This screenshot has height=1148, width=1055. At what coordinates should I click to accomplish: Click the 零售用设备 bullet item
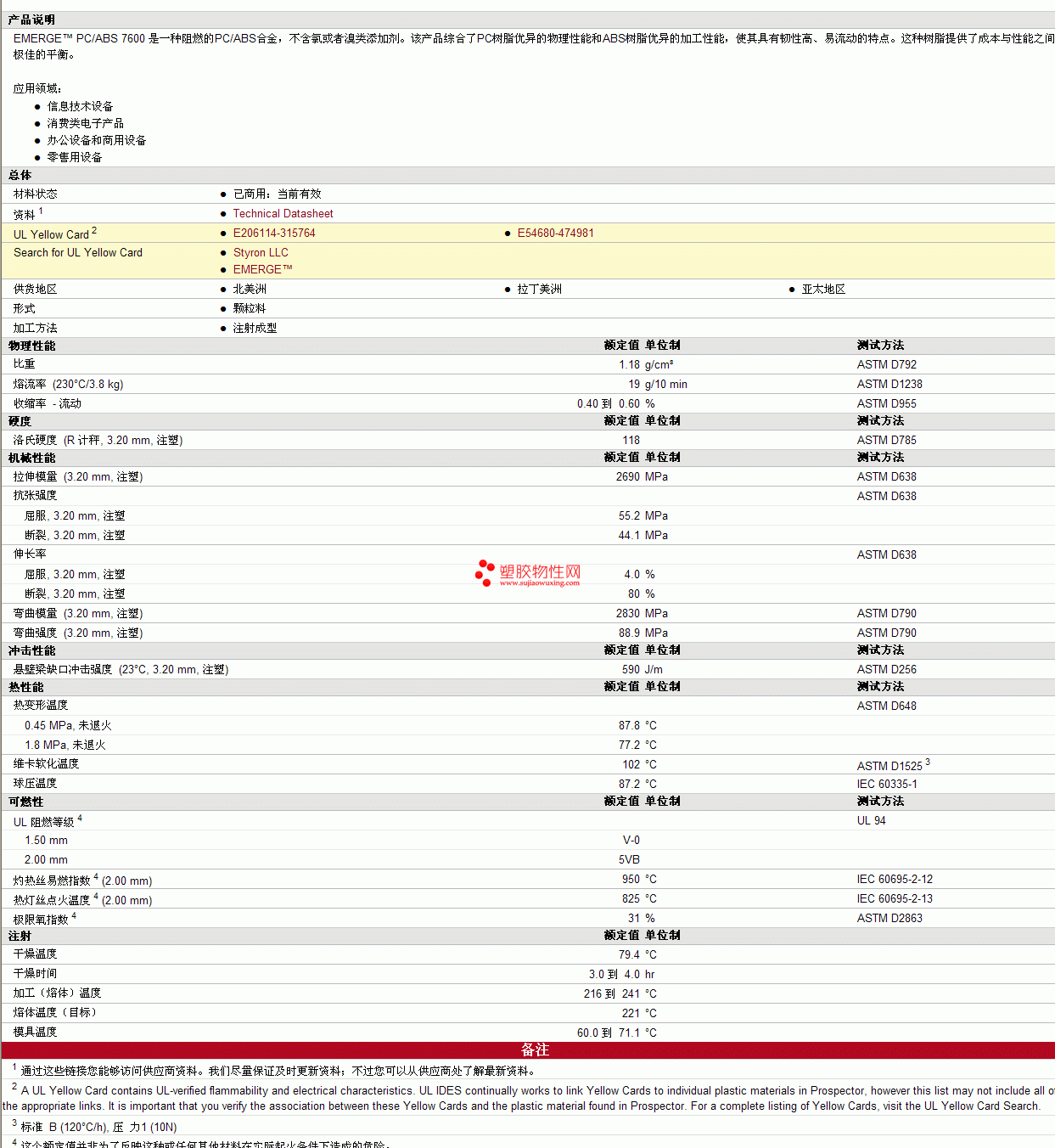[x=75, y=158]
